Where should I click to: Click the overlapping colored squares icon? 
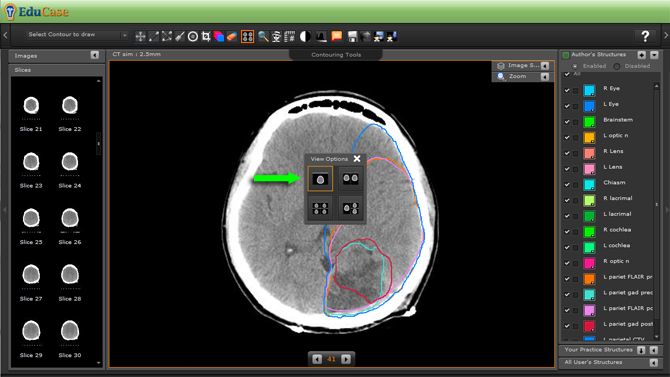click(x=219, y=37)
